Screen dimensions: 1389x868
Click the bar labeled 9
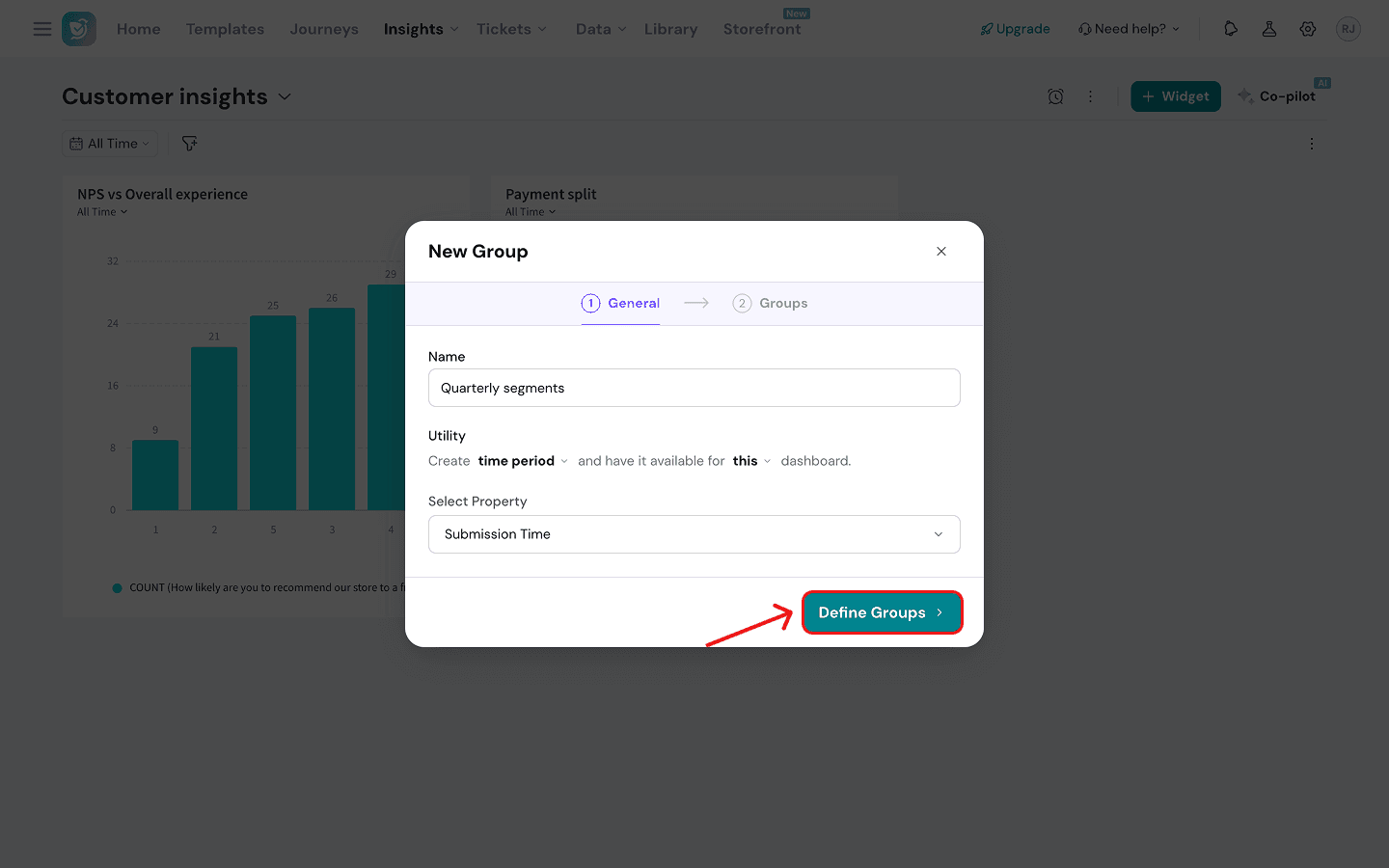pyautogui.click(x=155, y=475)
